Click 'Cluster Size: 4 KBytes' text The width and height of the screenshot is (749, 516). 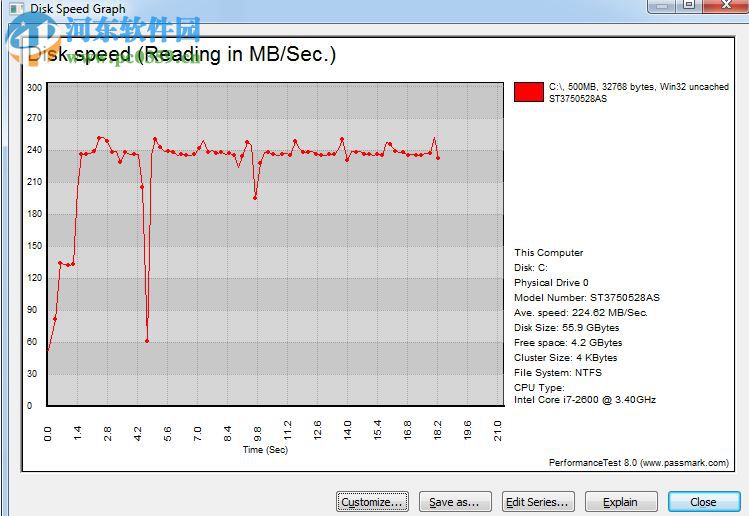(566, 358)
